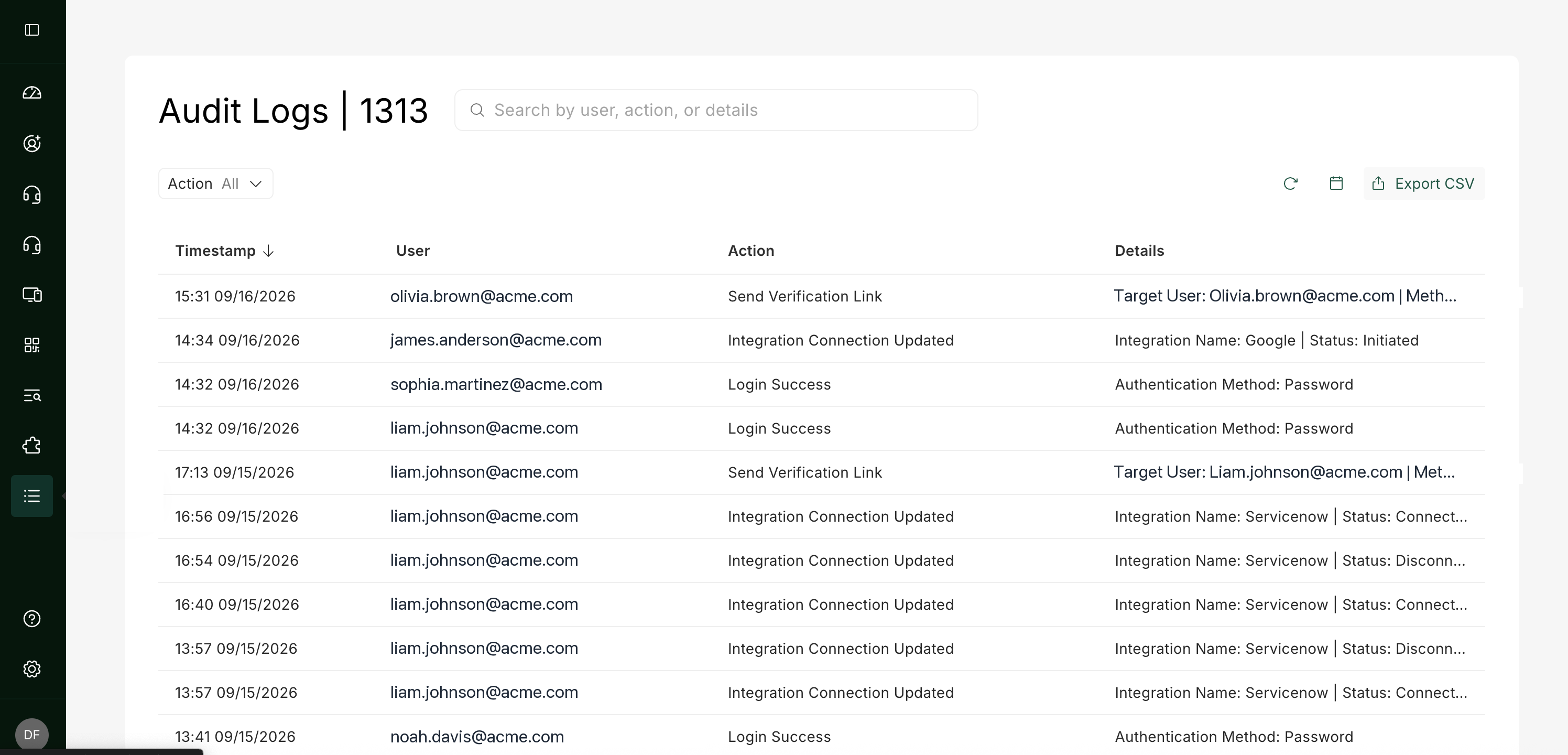Viewport: 1568px width, 755px height.
Task: Refresh the audit logs list
Action: click(x=1290, y=184)
